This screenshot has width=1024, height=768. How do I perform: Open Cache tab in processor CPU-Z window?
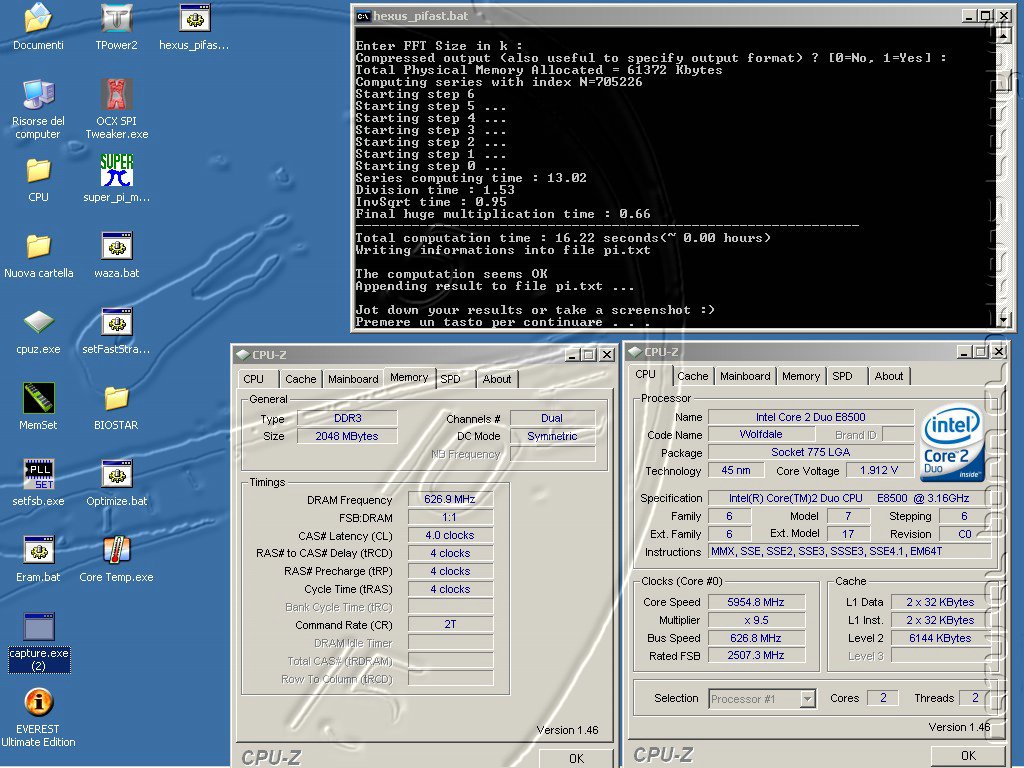click(x=693, y=376)
